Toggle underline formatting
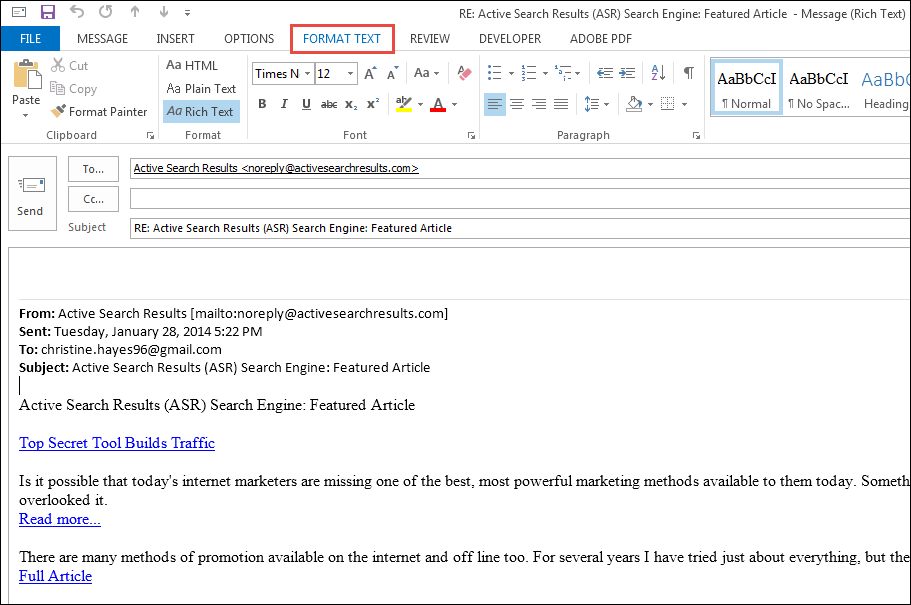Image resolution: width=911 pixels, height=605 pixels. click(x=306, y=104)
